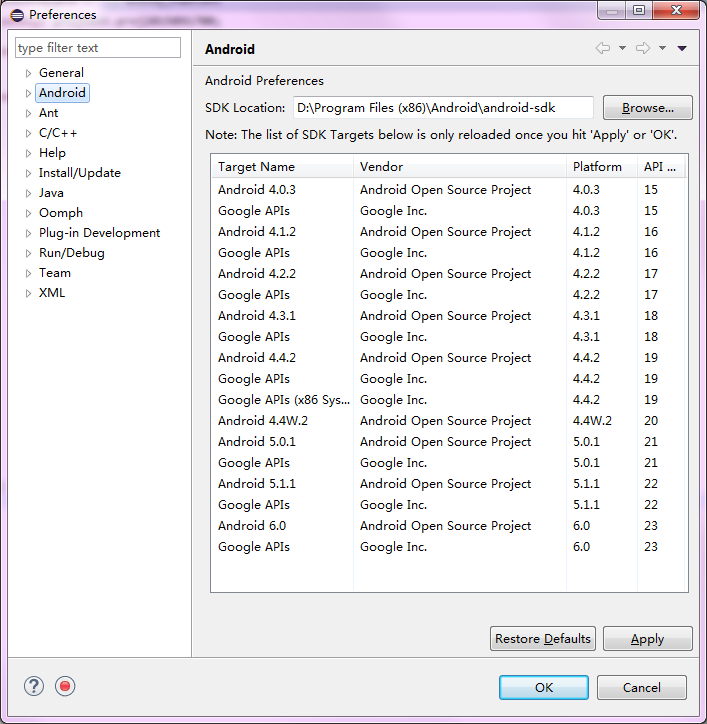
Task: Select the Android 4.3.1 target row
Action: (449, 316)
